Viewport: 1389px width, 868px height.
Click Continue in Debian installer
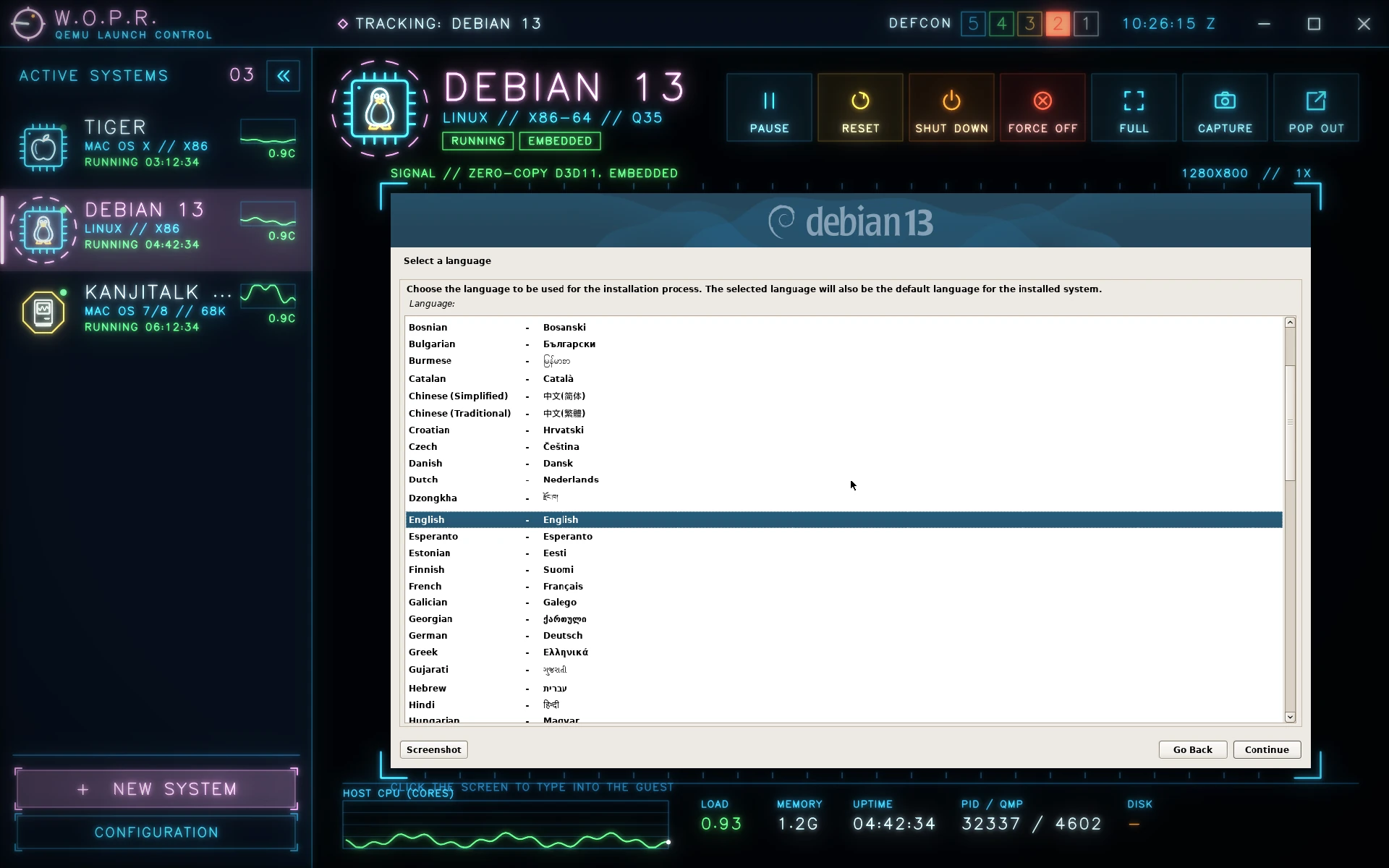coord(1267,749)
